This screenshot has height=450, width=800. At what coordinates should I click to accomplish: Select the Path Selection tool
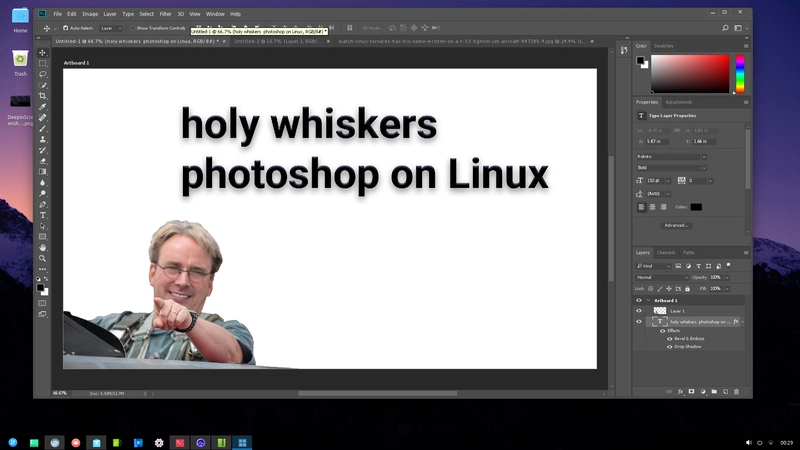tap(43, 226)
